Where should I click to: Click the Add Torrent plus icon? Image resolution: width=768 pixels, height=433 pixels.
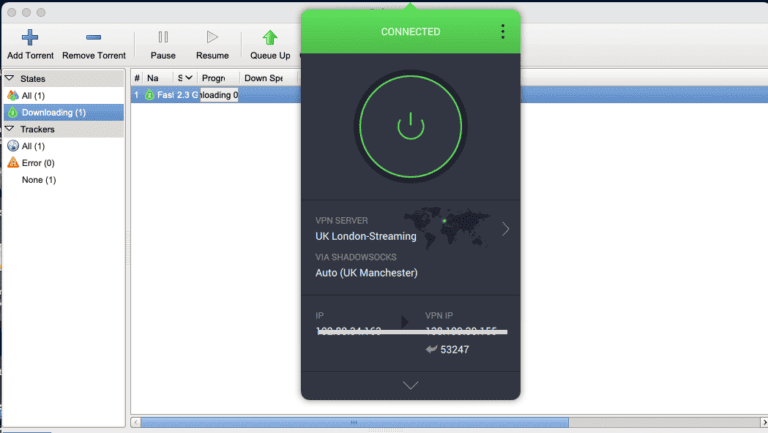click(x=30, y=38)
